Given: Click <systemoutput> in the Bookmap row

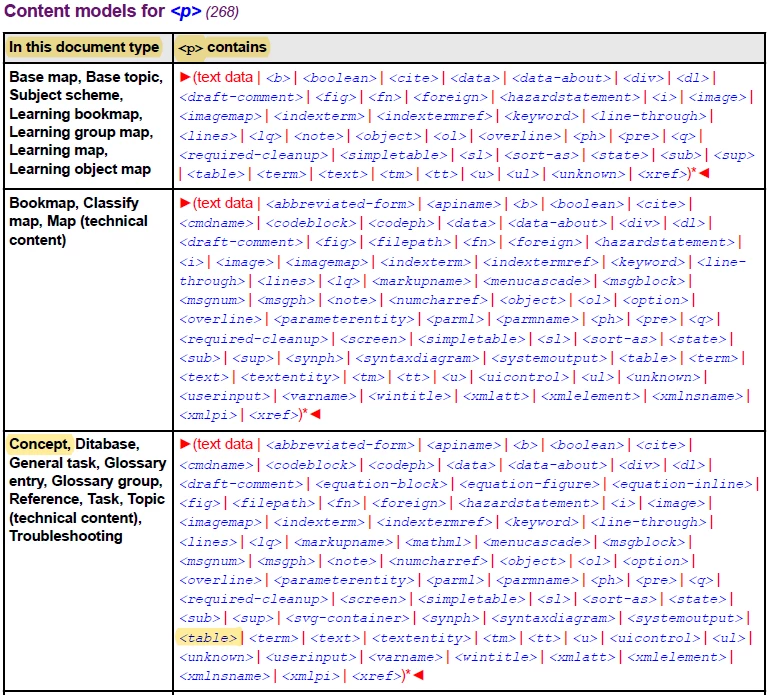Looking at the screenshot, I should point(549,359).
